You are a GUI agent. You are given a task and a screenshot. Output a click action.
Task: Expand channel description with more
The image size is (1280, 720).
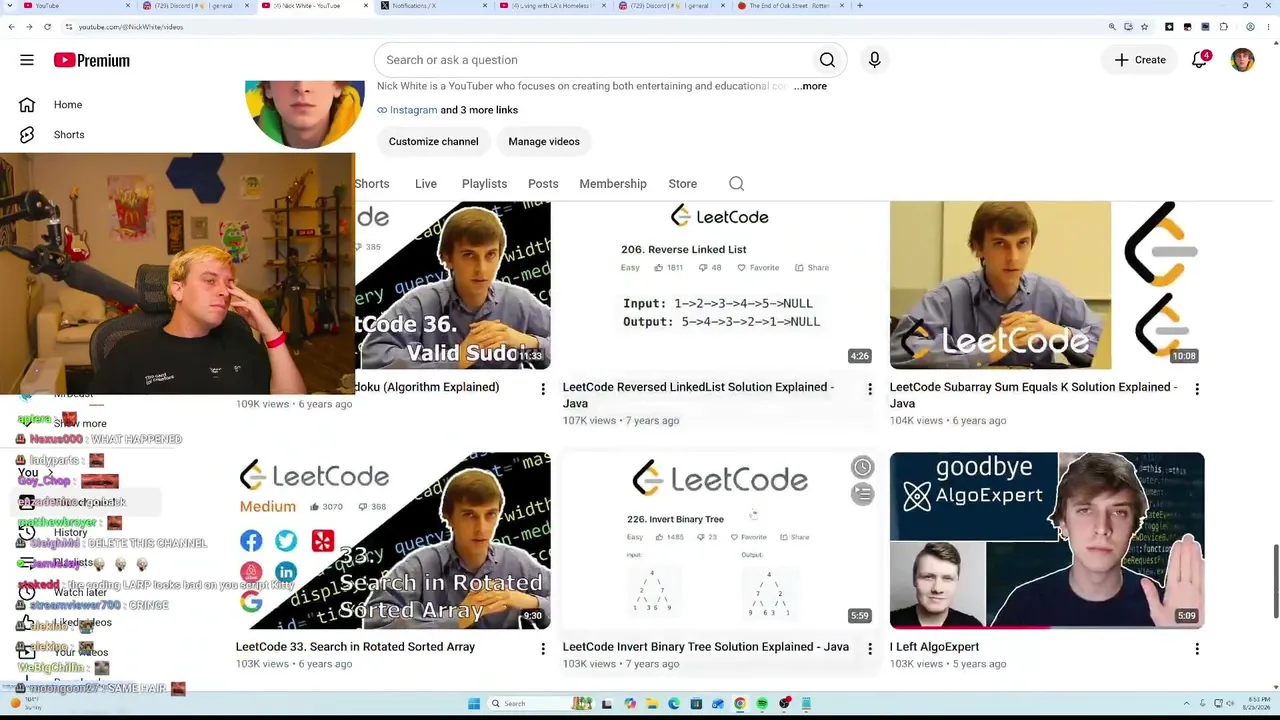(x=811, y=86)
